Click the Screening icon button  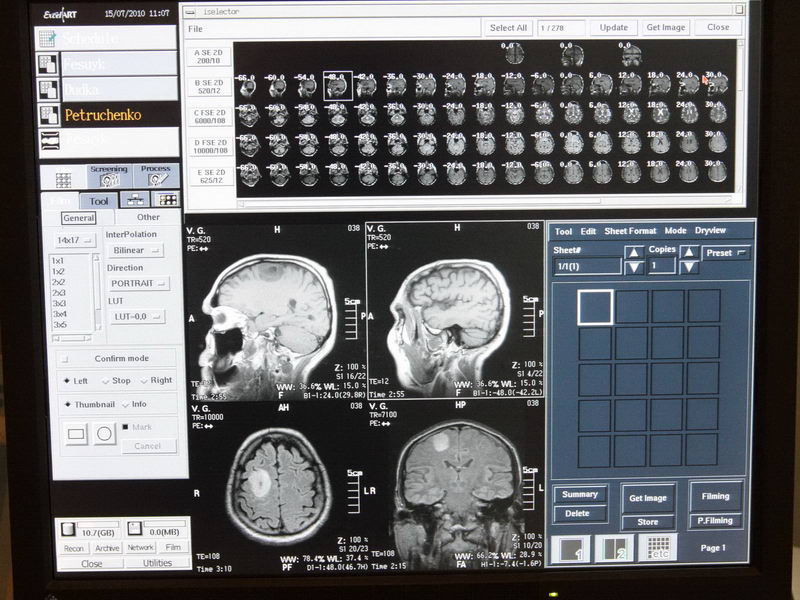point(109,177)
